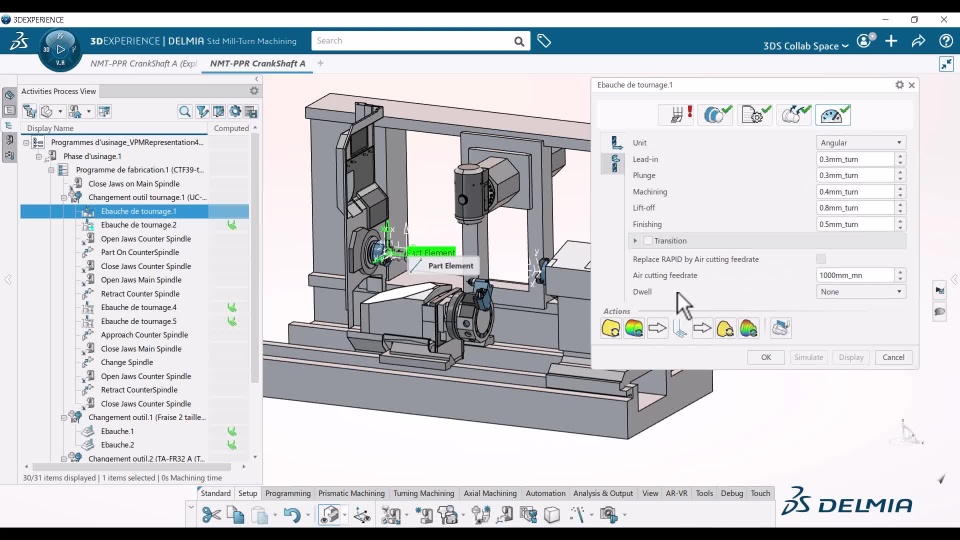Open the Help question mark icon
The width and height of the screenshot is (960, 540).
tap(945, 41)
